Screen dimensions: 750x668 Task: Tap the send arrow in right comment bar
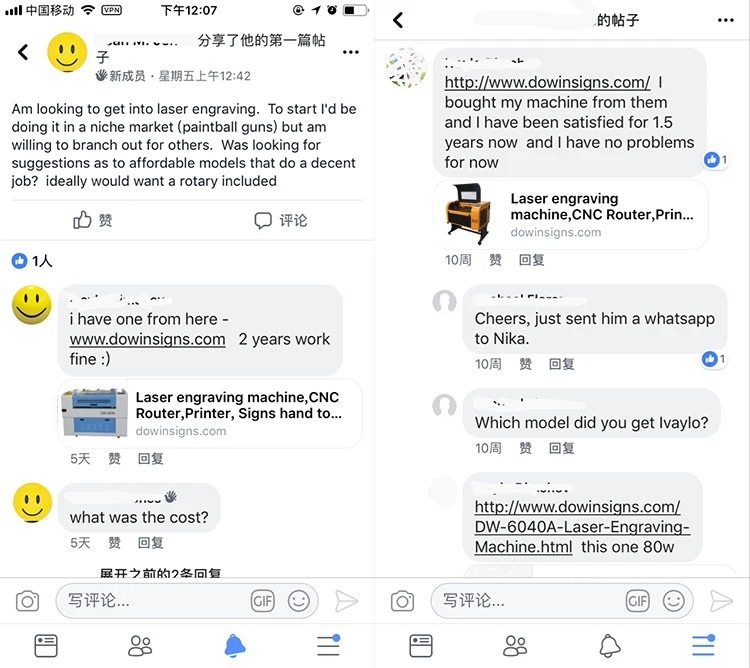point(721,601)
